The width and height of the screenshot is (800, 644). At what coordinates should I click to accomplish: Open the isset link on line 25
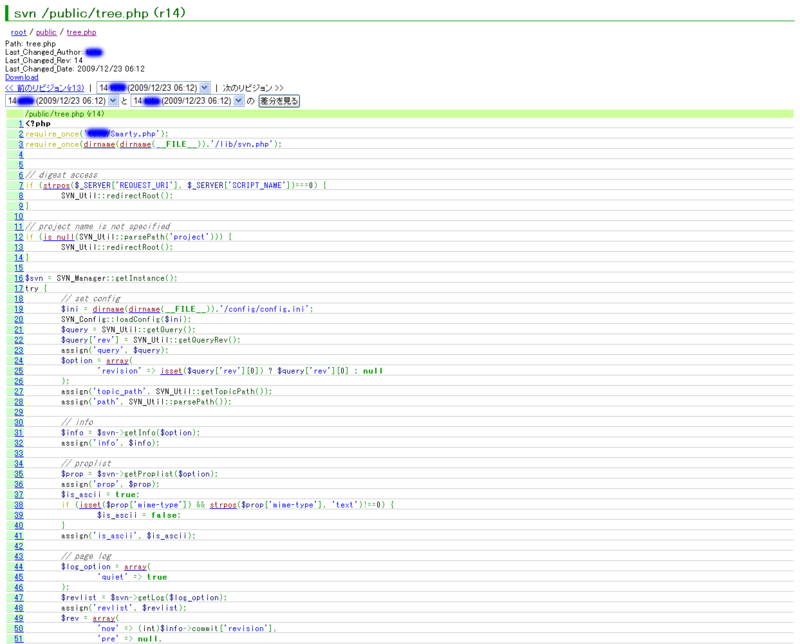(171, 371)
